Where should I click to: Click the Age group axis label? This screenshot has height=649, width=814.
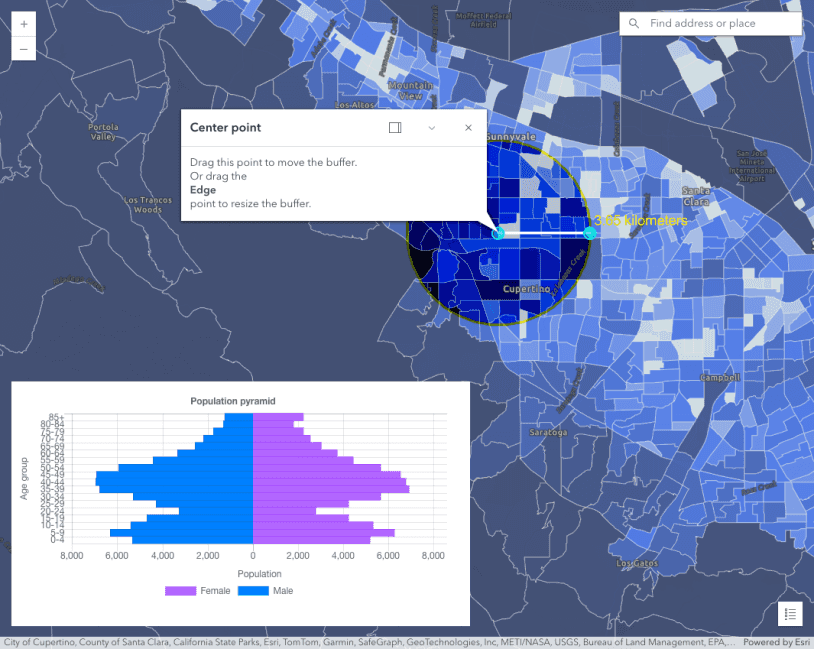pyautogui.click(x=23, y=478)
